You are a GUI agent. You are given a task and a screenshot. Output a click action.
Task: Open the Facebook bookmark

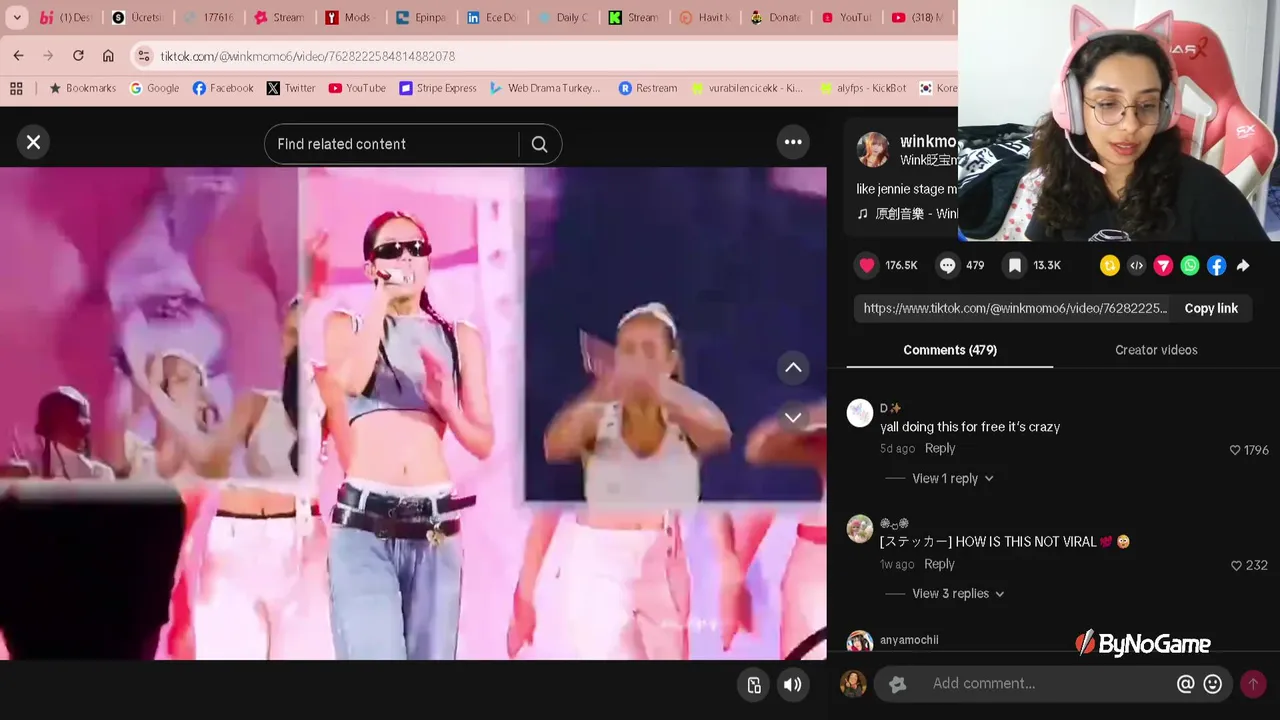[x=223, y=88]
